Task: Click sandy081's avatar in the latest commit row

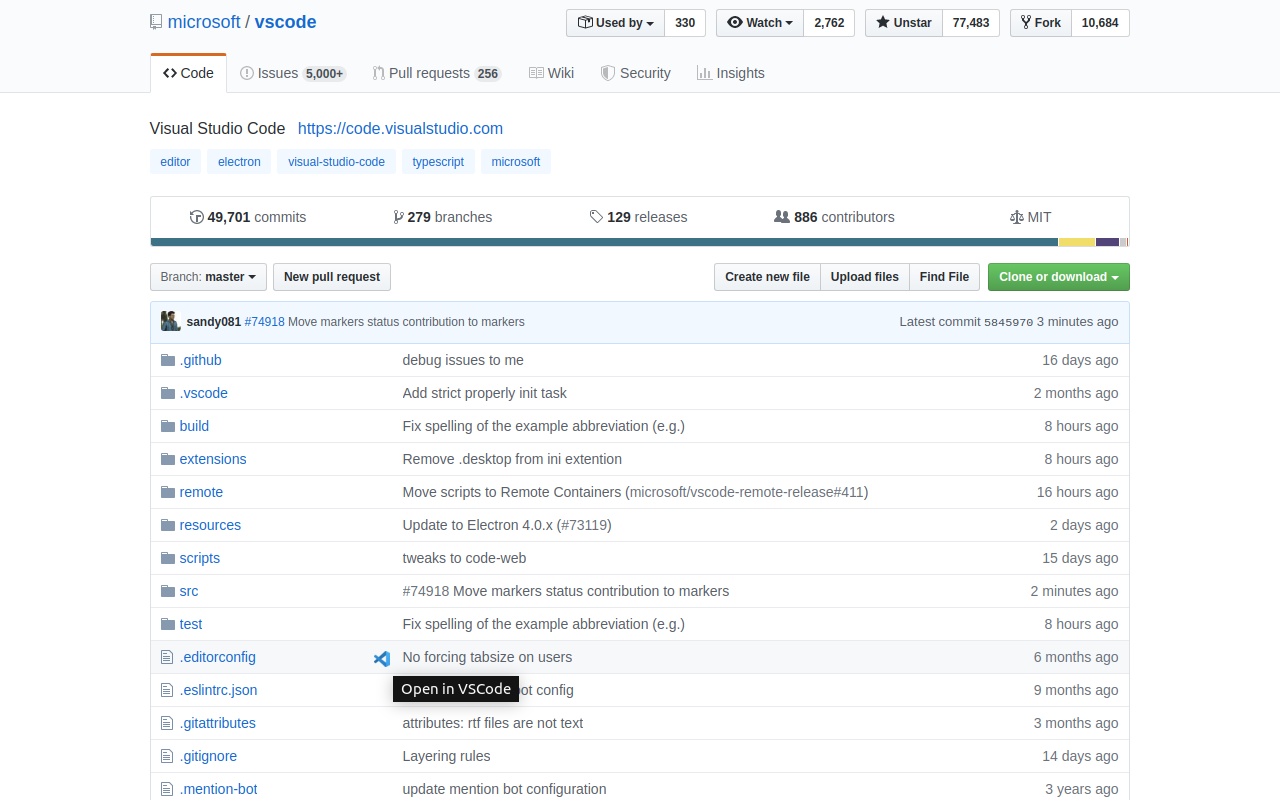Action: pyautogui.click(x=171, y=321)
